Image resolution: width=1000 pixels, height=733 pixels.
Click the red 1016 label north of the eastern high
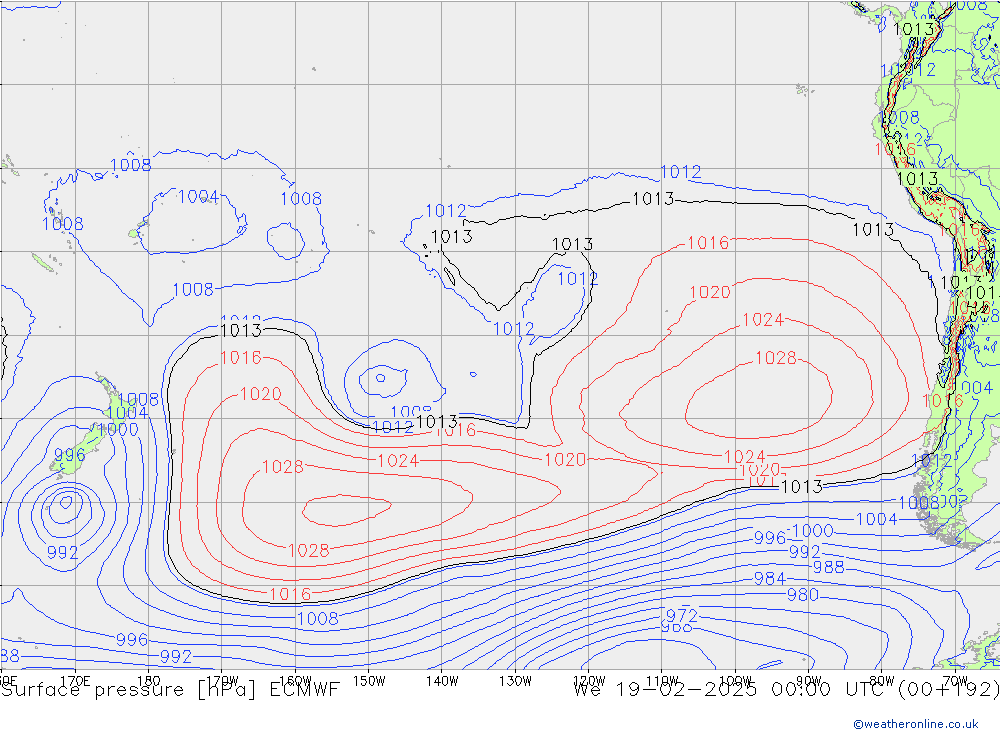708,243
